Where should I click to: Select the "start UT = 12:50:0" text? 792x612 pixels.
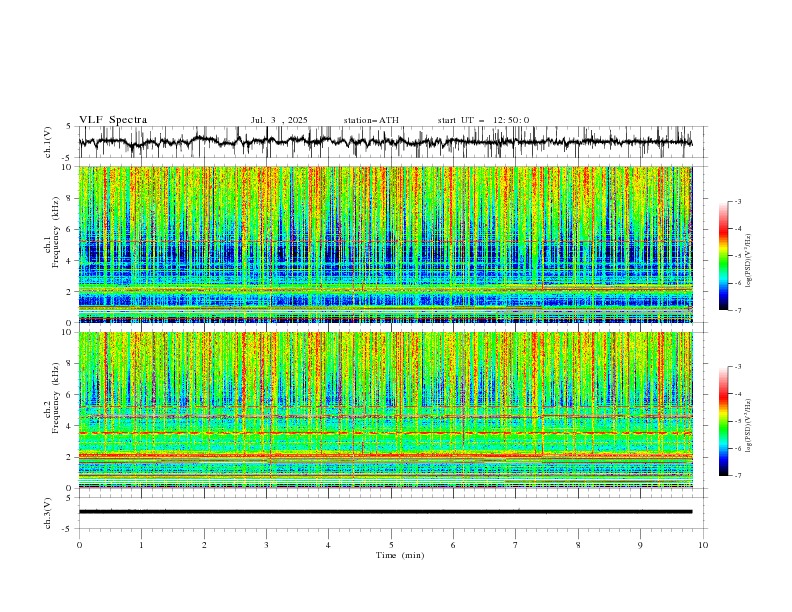[483, 120]
